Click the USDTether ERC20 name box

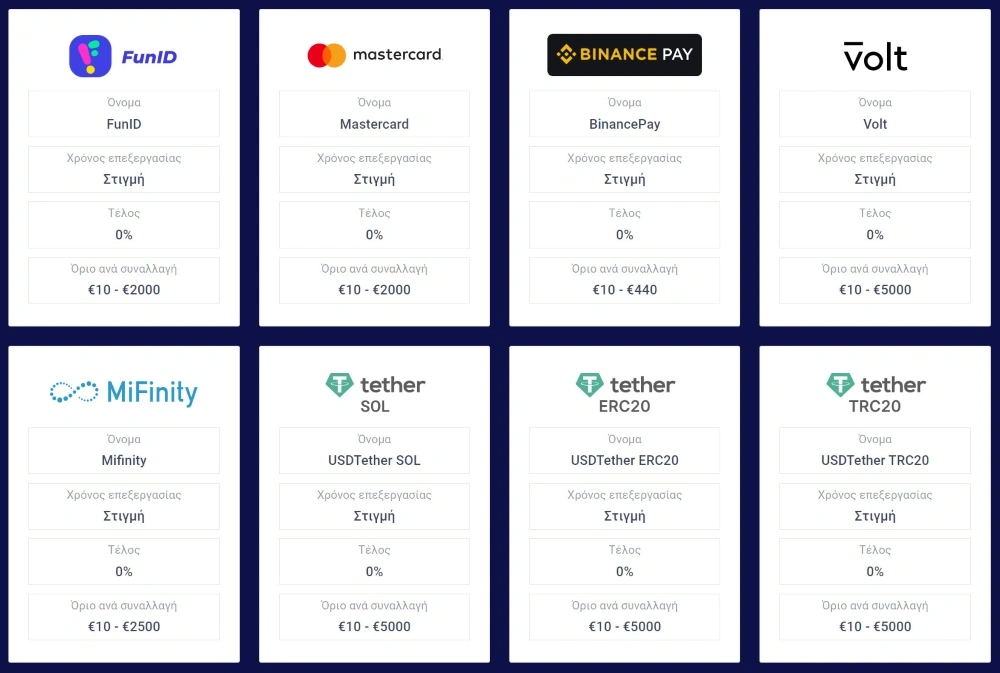(624, 450)
